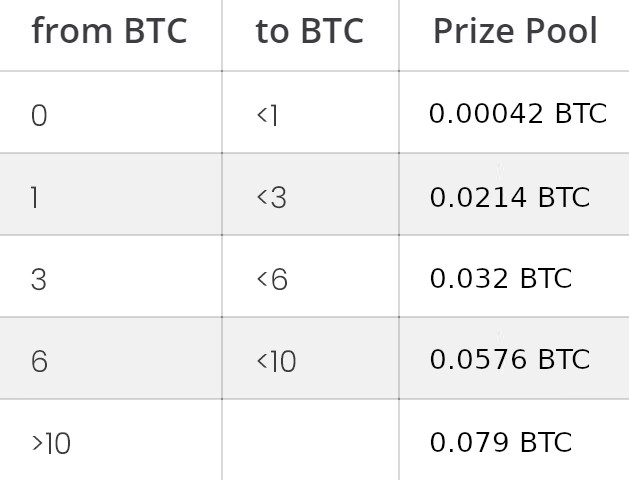Click the 0.0576 BTC prize pool value

[x=509, y=359]
